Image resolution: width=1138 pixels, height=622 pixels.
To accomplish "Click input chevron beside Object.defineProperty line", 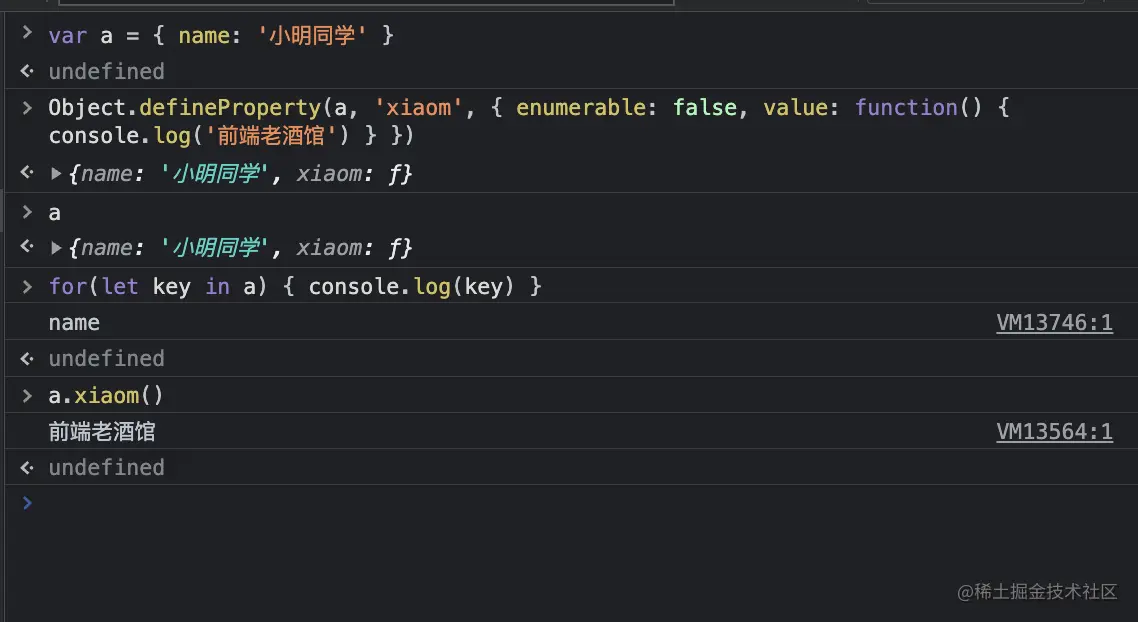I will coord(27,107).
